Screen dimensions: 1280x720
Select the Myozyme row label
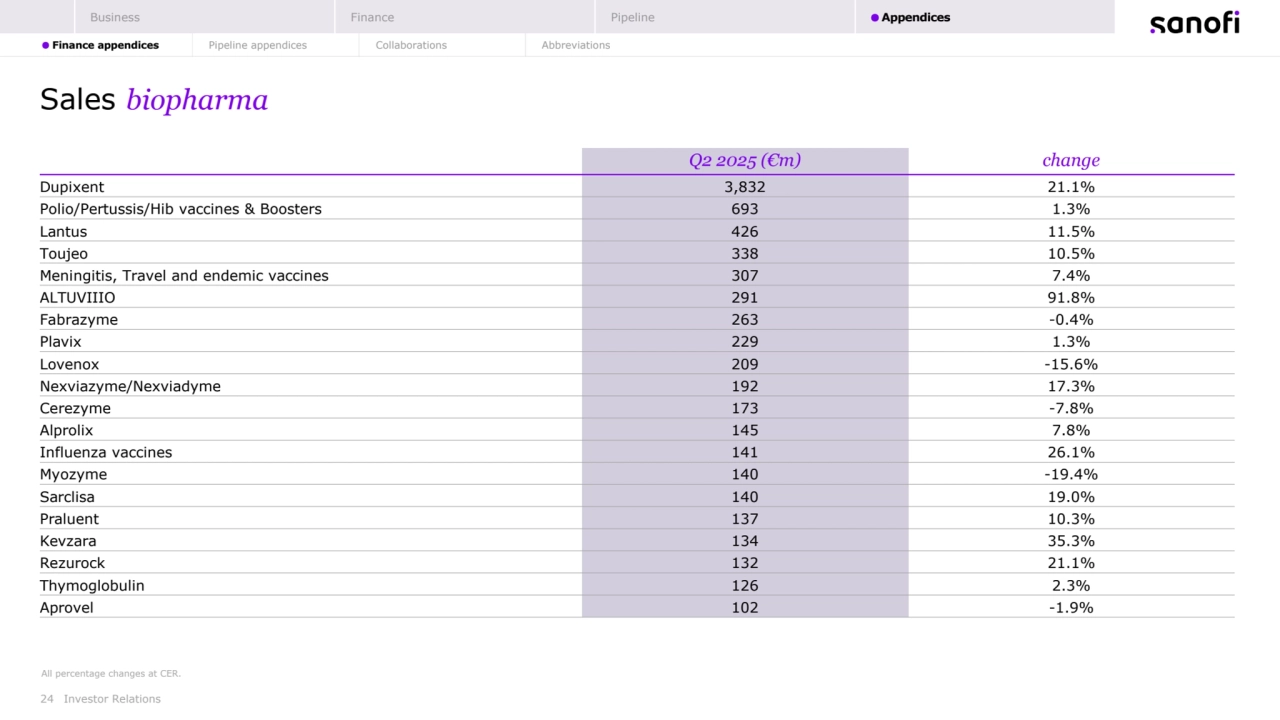(73, 474)
